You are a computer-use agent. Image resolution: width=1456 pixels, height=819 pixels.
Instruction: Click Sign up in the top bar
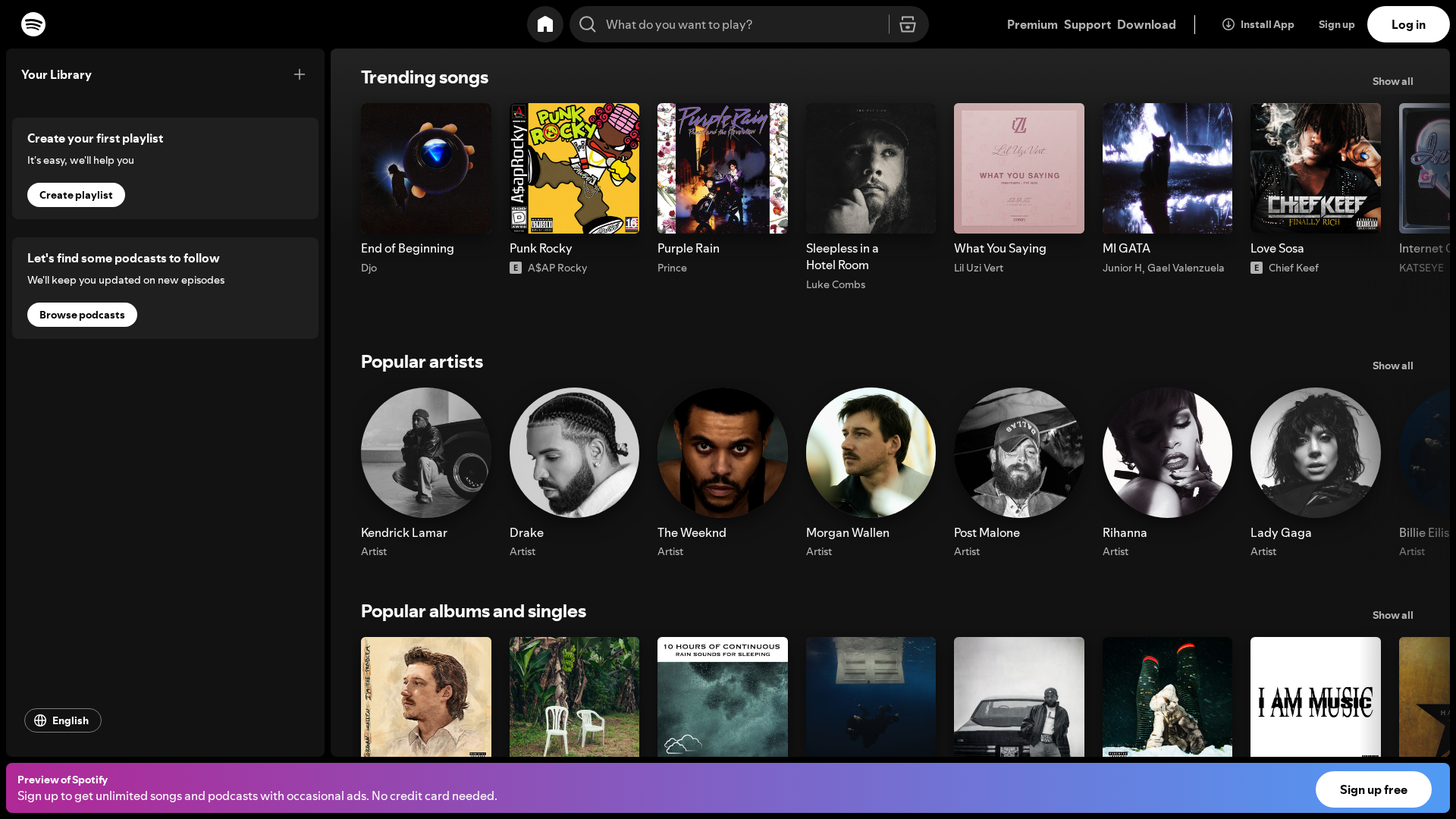(x=1337, y=24)
